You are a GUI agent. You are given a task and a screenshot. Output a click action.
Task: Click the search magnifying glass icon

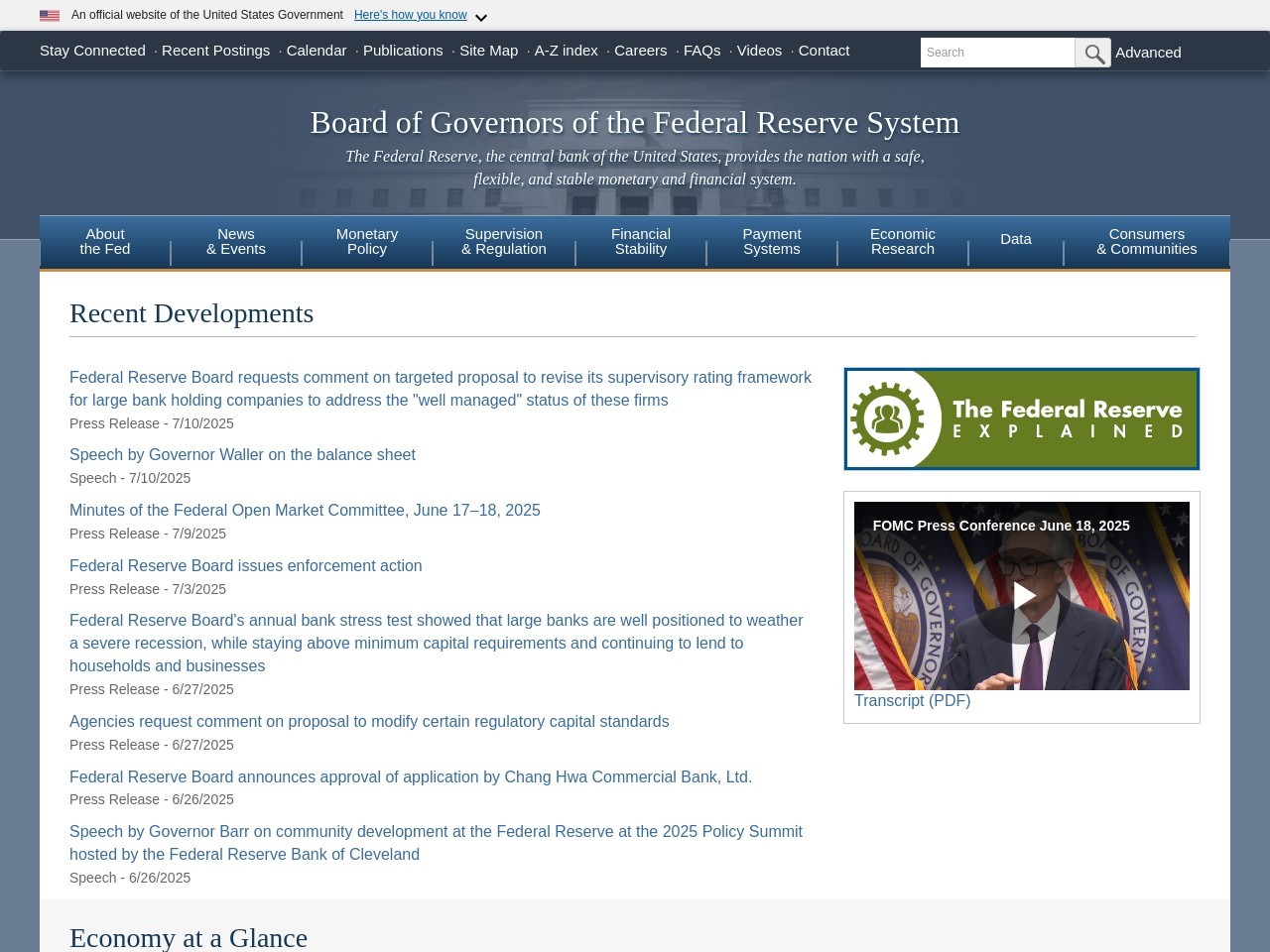1092,53
